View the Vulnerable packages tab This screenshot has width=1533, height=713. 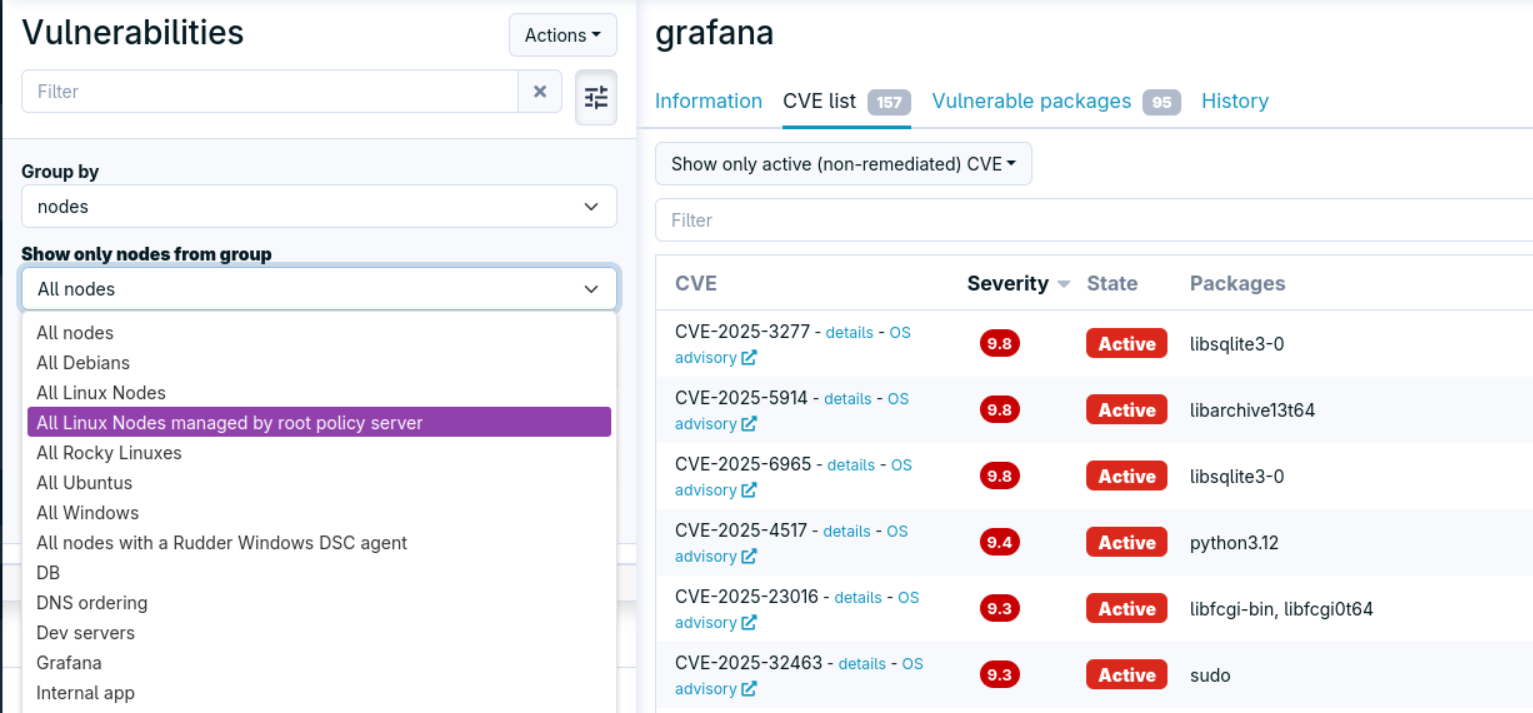(x=1030, y=101)
